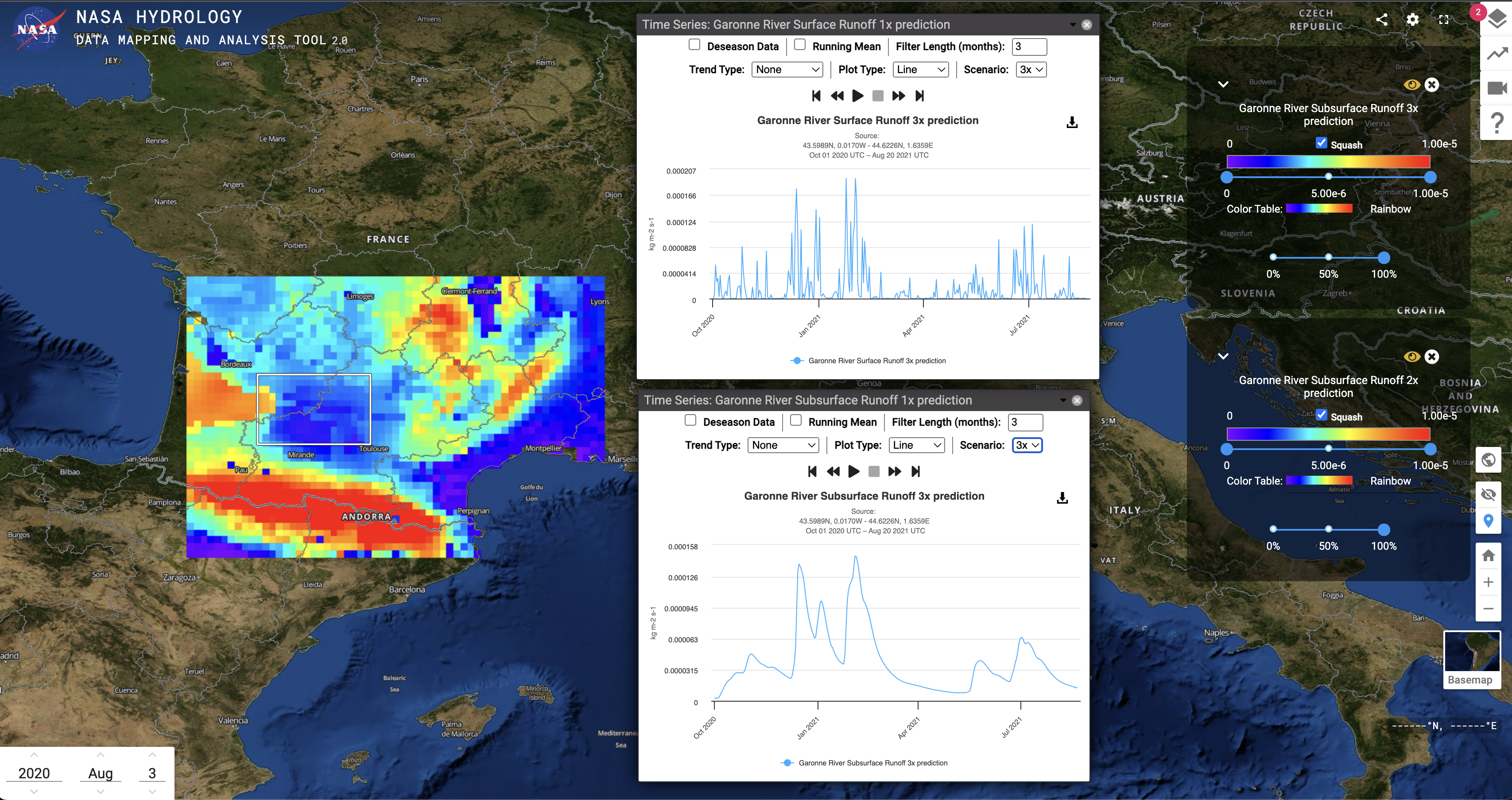
Task: Click the map home button
Action: [x=1488, y=555]
